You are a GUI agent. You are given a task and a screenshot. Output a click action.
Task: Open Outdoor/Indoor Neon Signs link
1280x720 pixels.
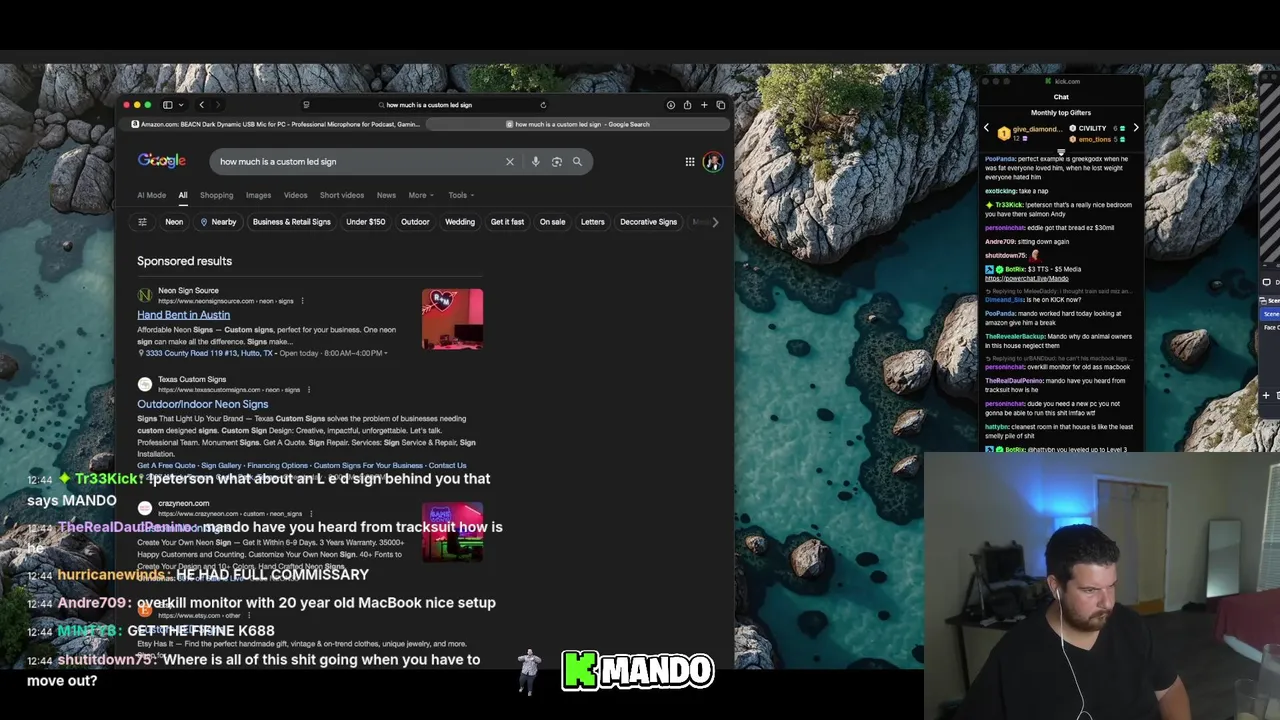pyautogui.click(x=202, y=404)
